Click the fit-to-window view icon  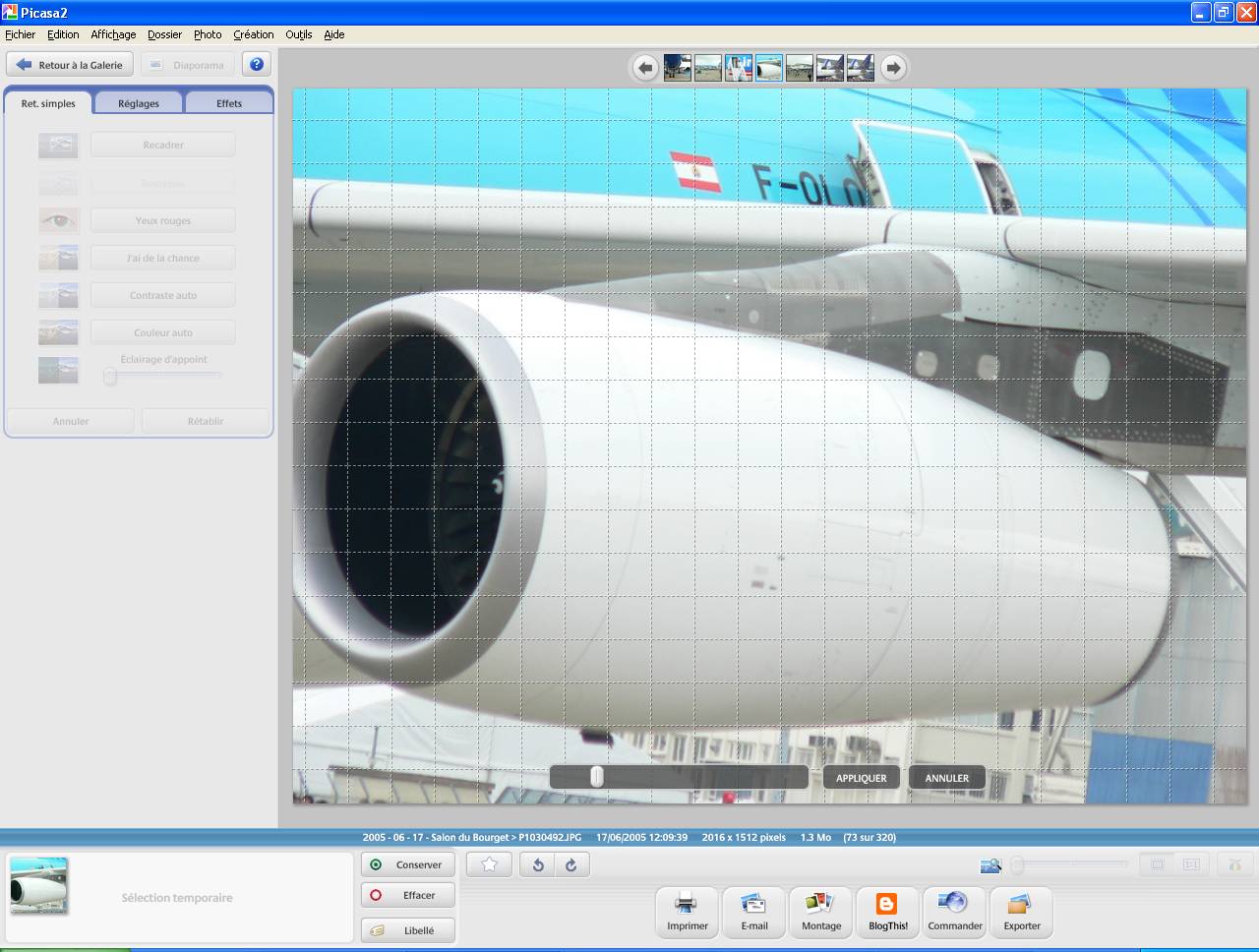click(1158, 864)
